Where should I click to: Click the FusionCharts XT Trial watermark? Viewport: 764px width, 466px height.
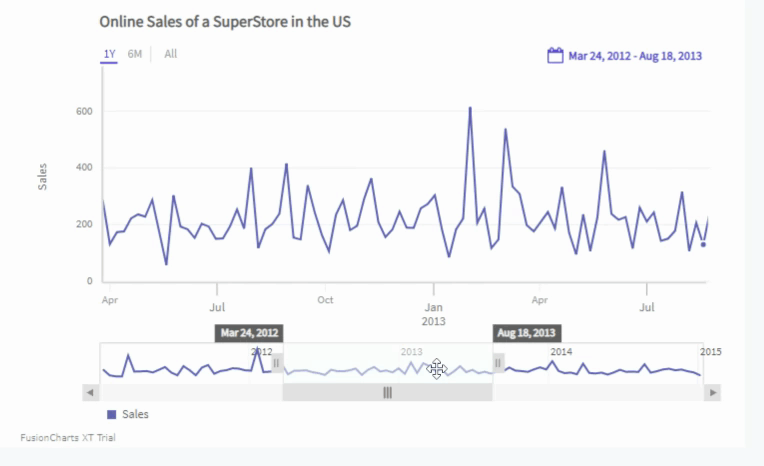tap(68, 438)
